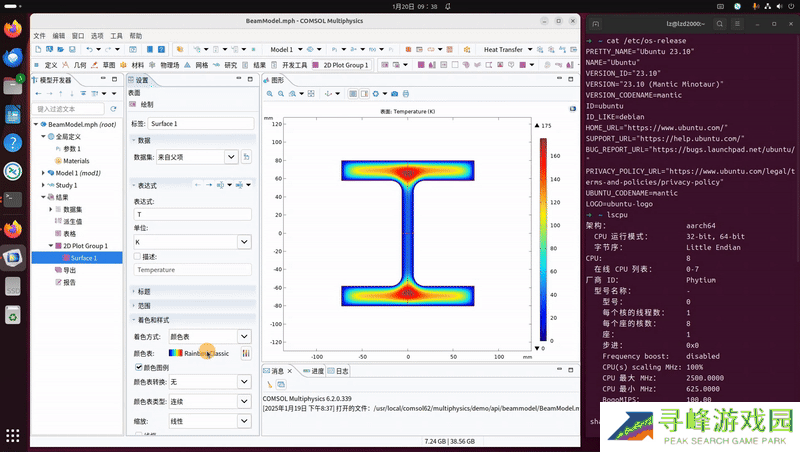The height and width of the screenshot is (452, 800).
Task: Toggle the 颜色图例 (Color legend) checkbox
Action: 139,367
